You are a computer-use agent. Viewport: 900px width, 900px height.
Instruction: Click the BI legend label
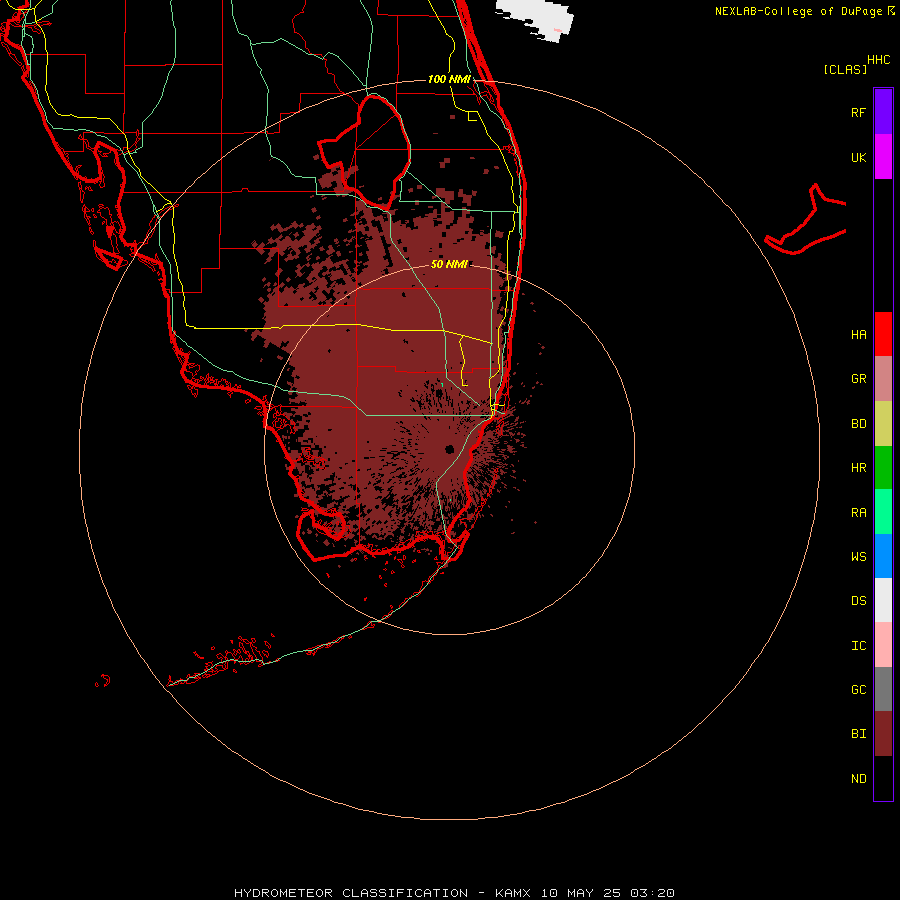pyautogui.click(x=858, y=734)
